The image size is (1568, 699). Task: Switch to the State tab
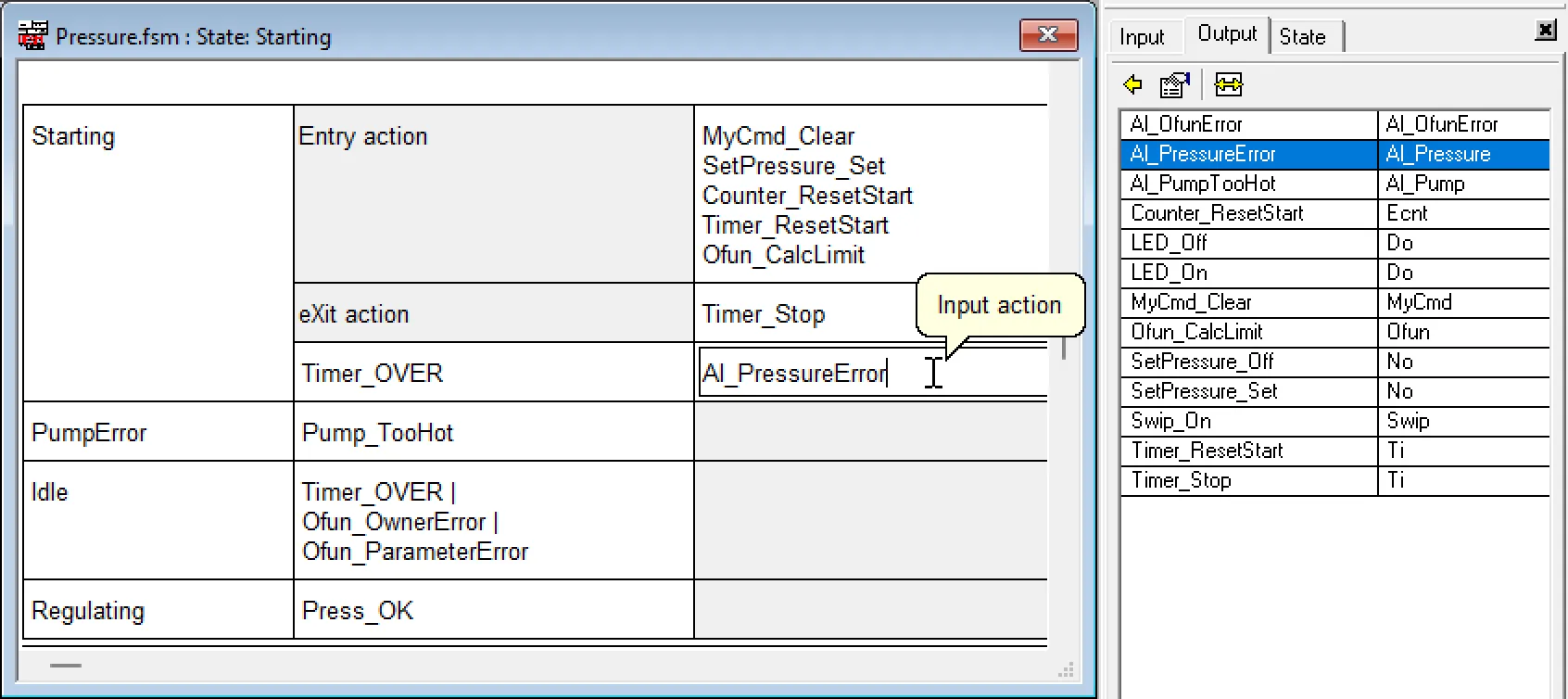1303,37
